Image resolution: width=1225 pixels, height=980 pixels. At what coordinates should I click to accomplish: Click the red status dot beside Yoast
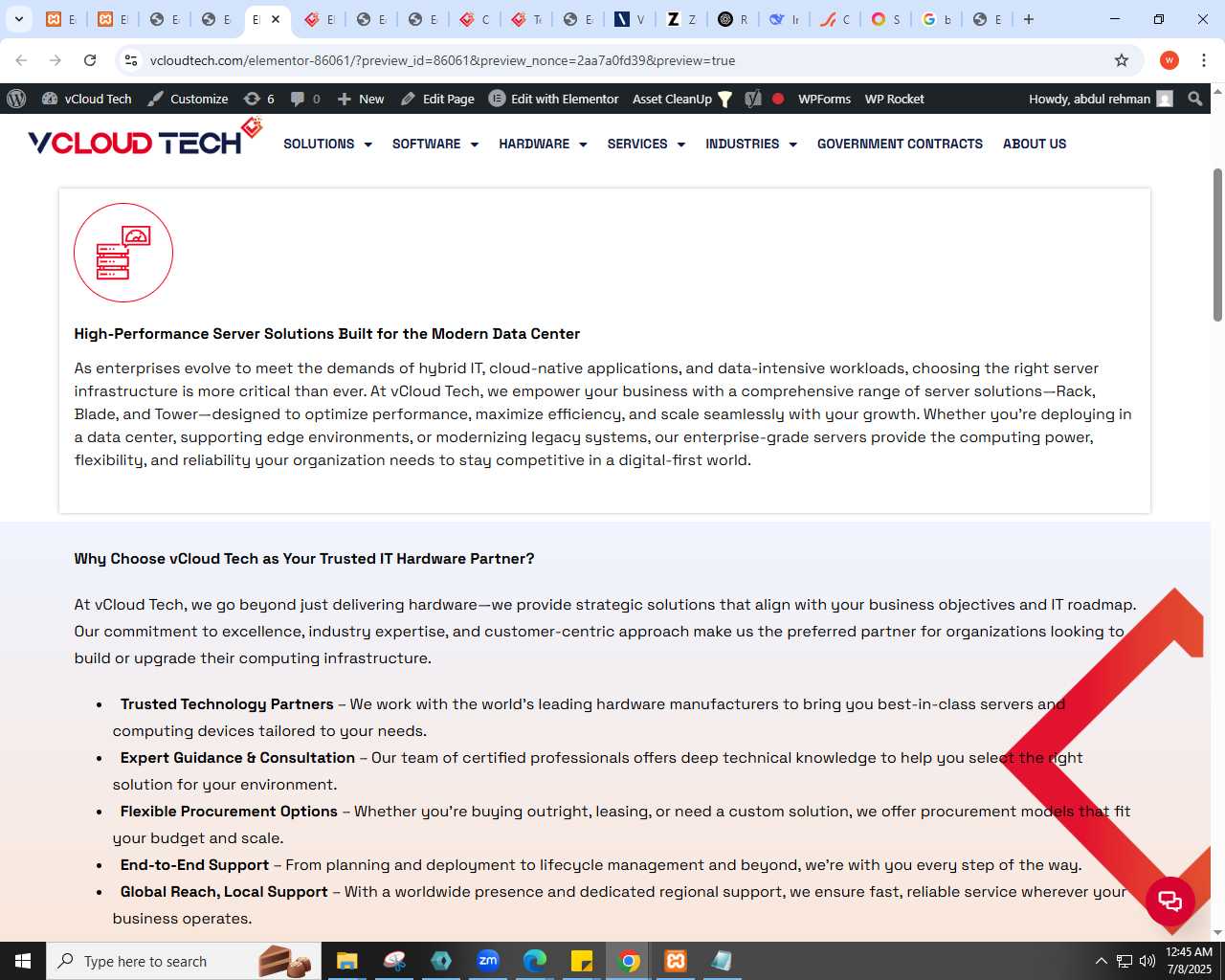click(778, 99)
